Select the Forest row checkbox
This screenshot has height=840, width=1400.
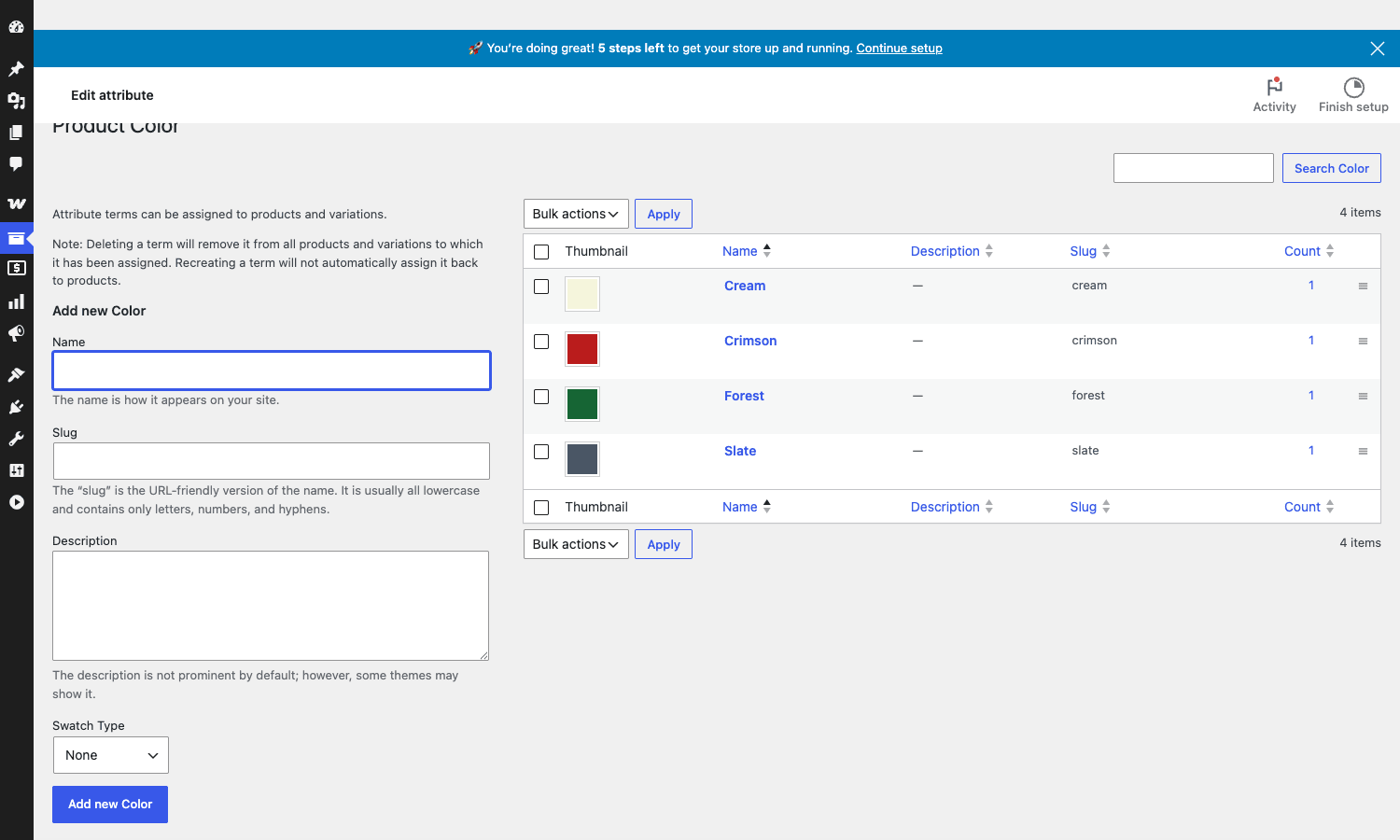click(541, 397)
